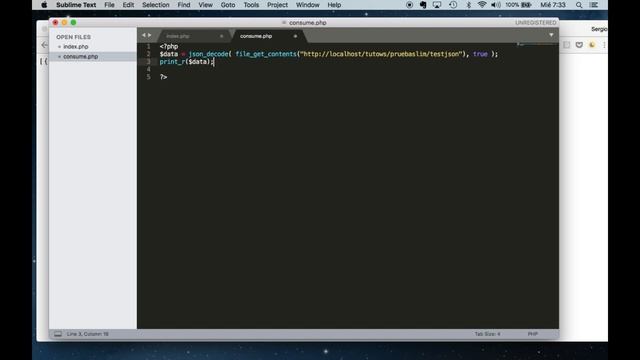This screenshot has height=360, width=640.
Task: Open the Project menu
Action: (x=277, y=5)
